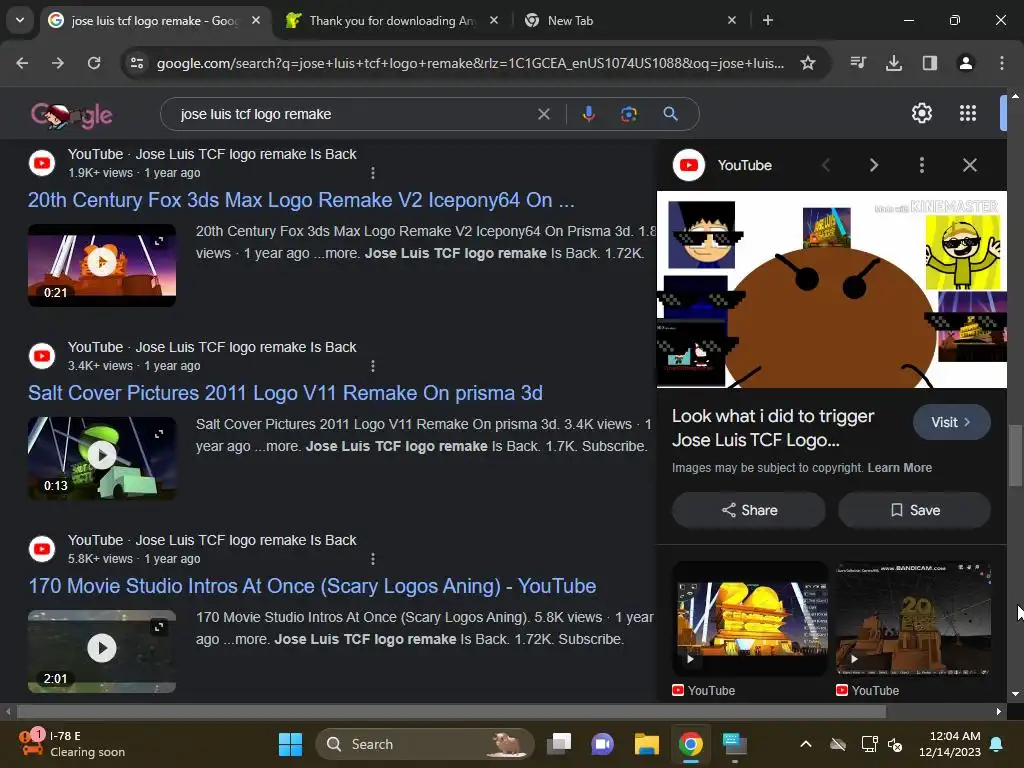1024x768 pixels.
Task: Open more options for 20th Century Fox result
Action: point(373,173)
